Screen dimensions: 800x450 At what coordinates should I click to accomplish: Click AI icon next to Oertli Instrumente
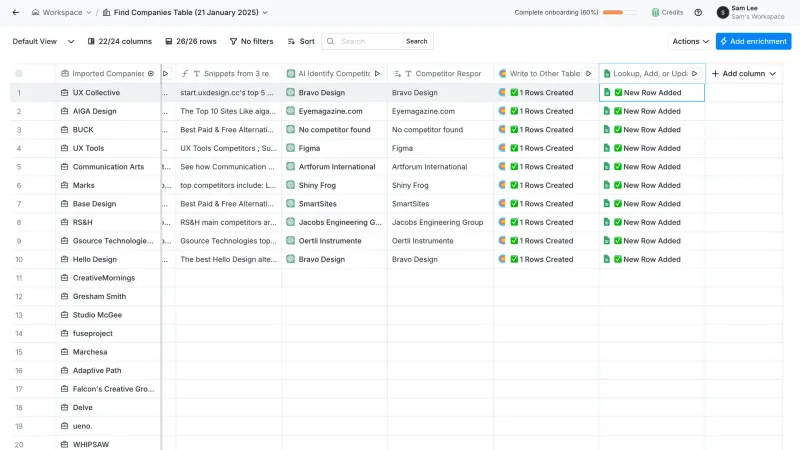[x=290, y=241]
